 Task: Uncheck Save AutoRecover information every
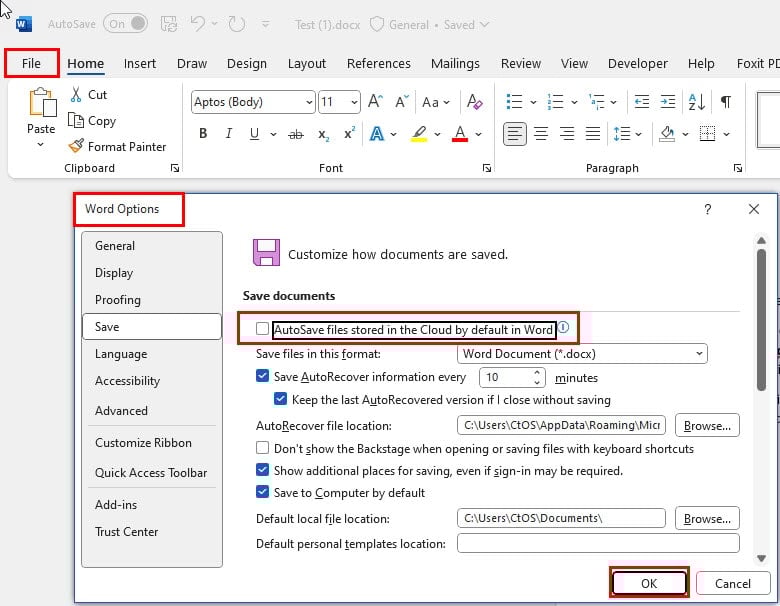point(262,376)
